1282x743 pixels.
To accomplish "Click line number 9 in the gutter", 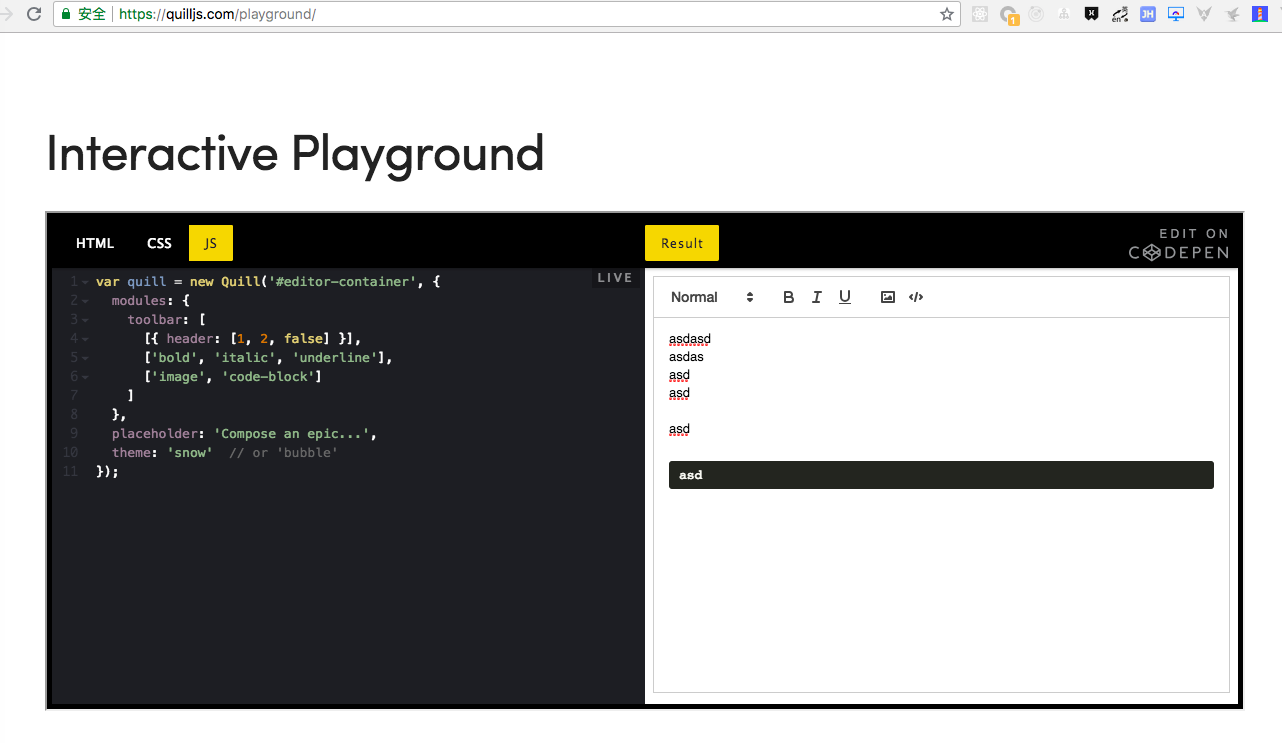I will (74, 434).
